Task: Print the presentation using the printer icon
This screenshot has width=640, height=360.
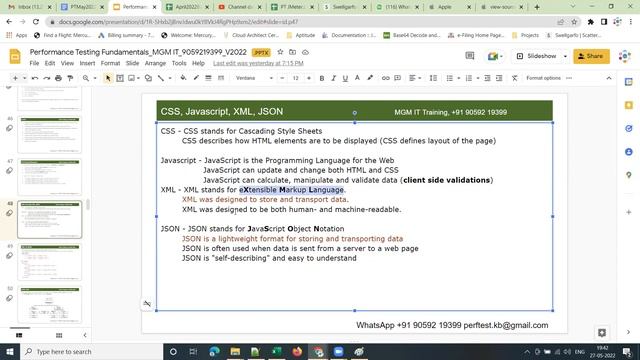Action: 58,78
